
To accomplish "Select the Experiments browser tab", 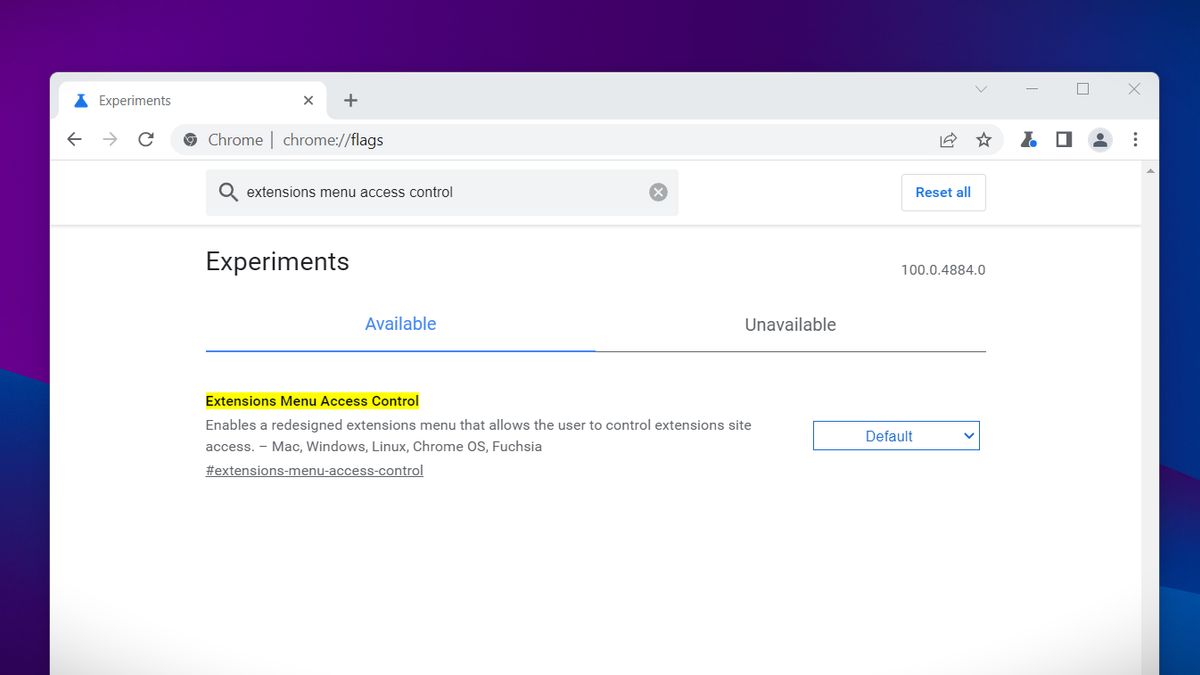I will pyautogui.click(x=193, y=101).
